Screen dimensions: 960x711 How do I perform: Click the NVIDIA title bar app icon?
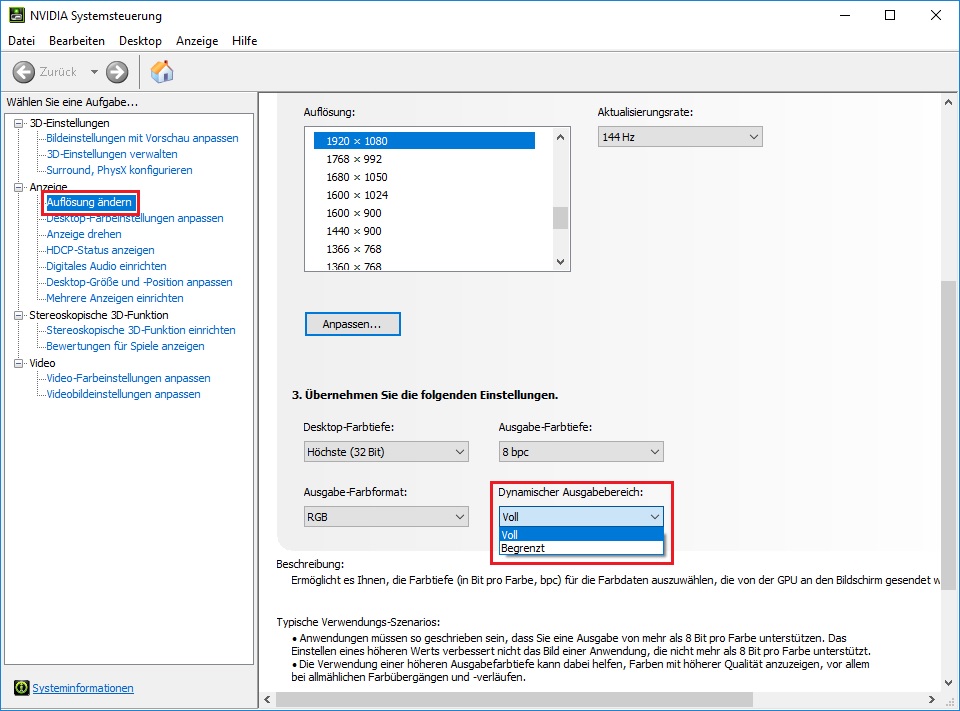(17, 15)
